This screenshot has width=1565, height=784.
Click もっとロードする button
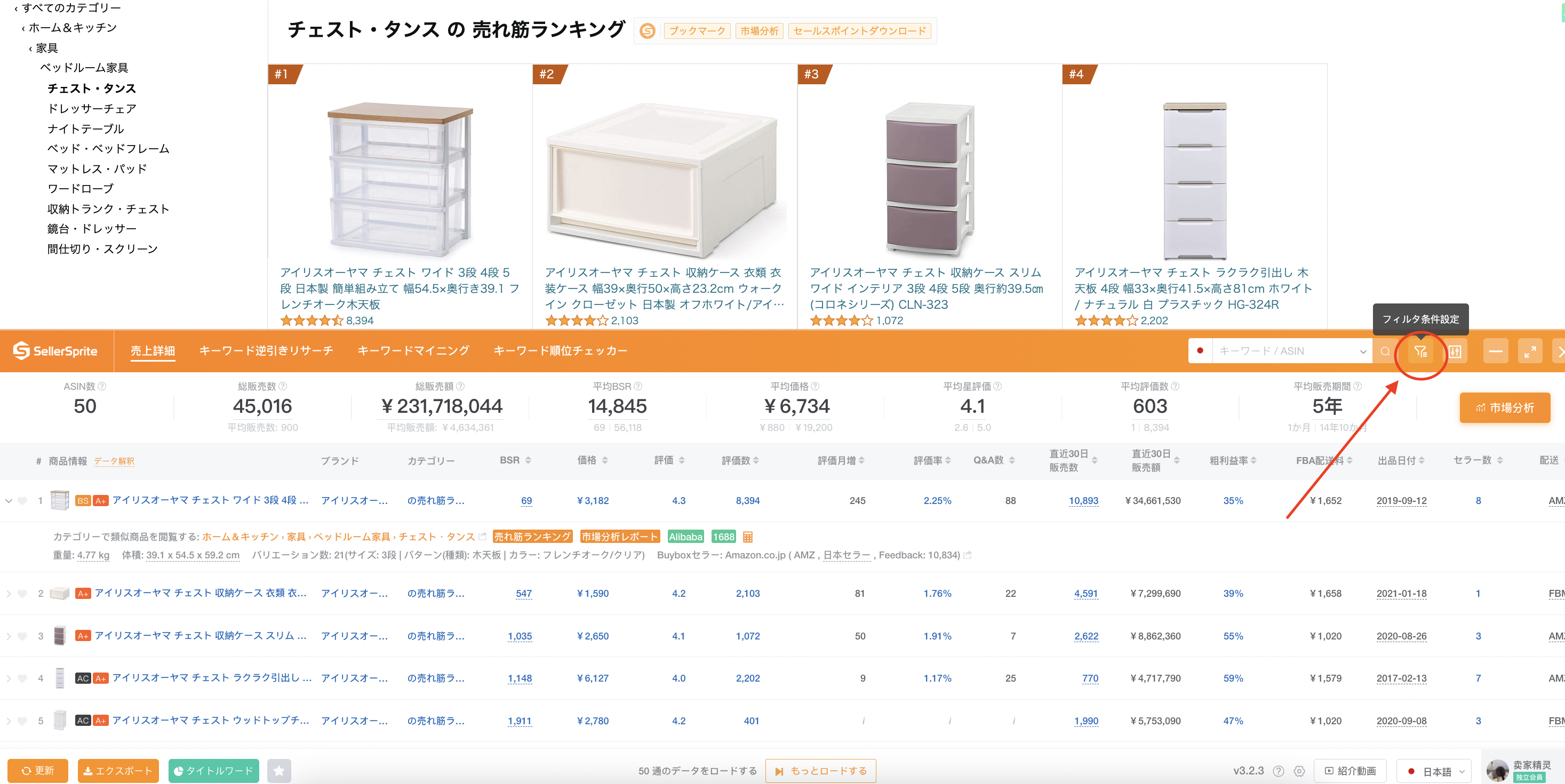coord(820,770)
